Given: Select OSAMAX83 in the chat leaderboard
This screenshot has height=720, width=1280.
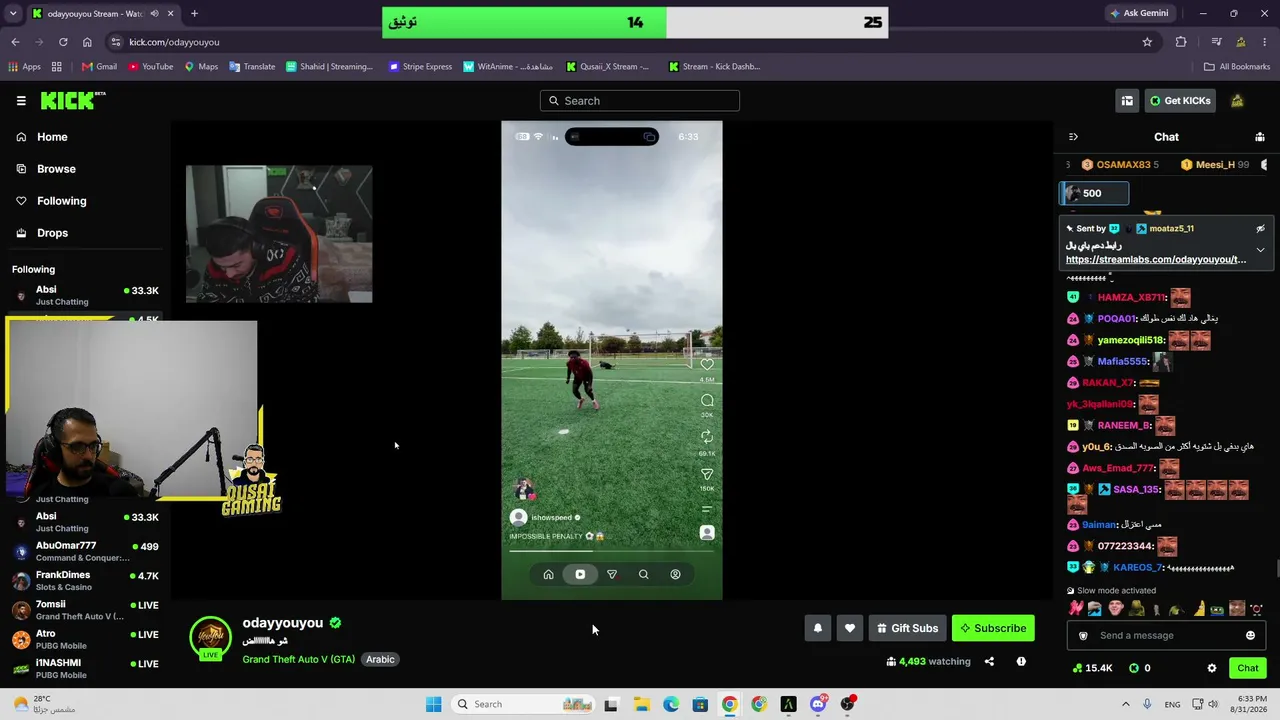Looking at the screenshot, I should coord(1120,165).
